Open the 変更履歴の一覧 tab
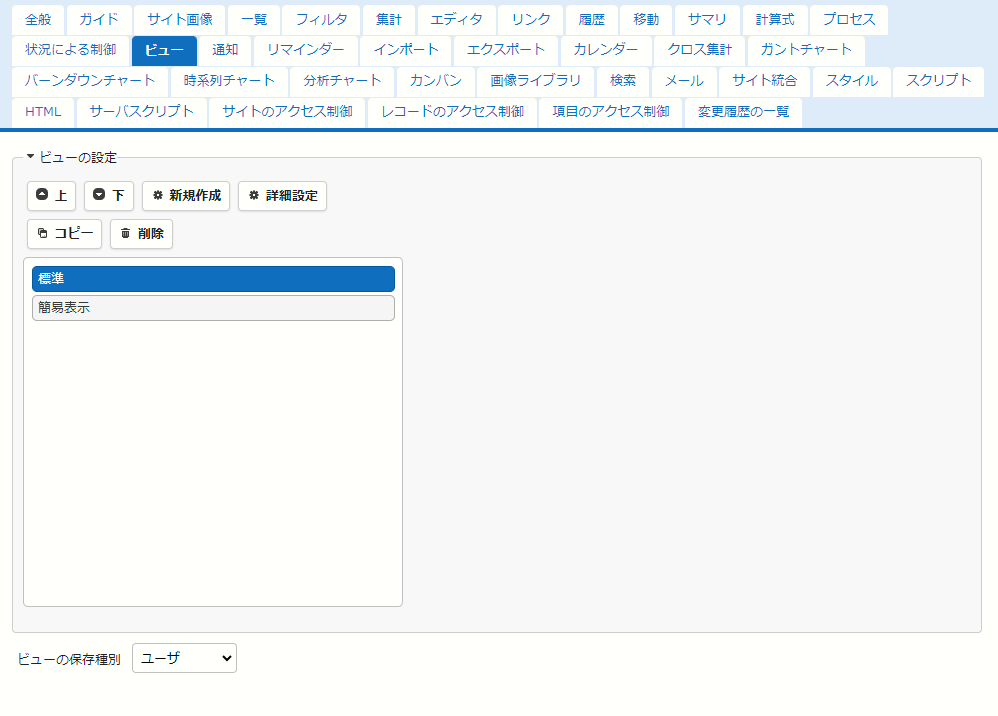The height and width of the screenshot is (716, 998). click(743, 112)
